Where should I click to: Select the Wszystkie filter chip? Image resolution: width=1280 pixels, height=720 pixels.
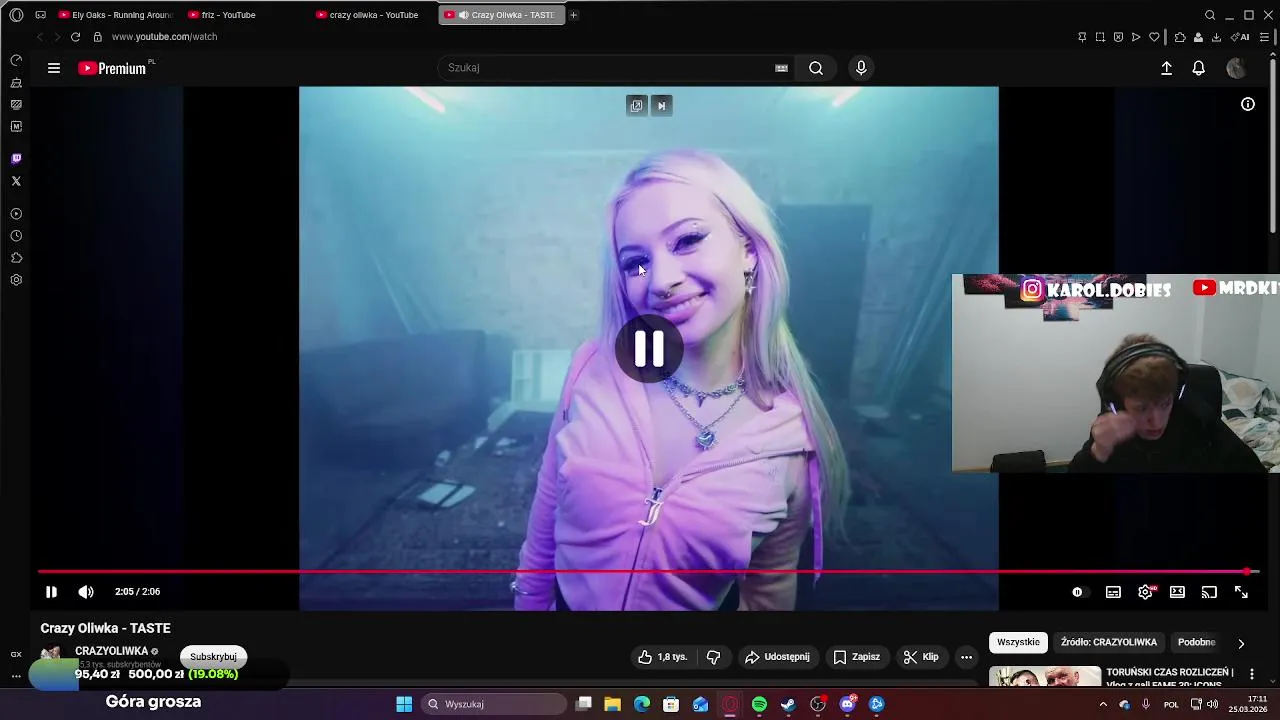pyautogui.click(x=1018, y=642)
